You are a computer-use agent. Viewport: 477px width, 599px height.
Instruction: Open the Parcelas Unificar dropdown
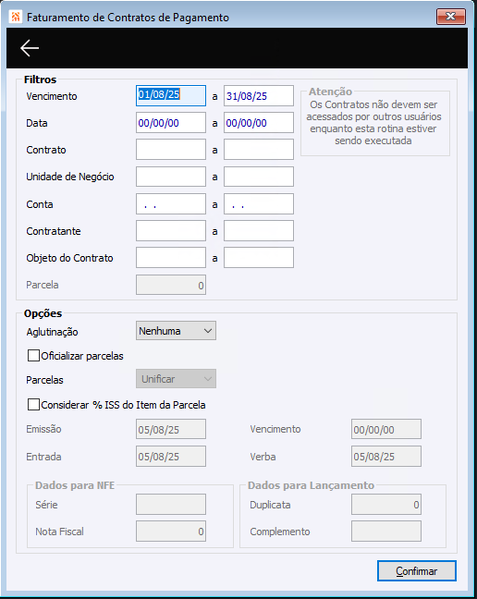[176, 379]
